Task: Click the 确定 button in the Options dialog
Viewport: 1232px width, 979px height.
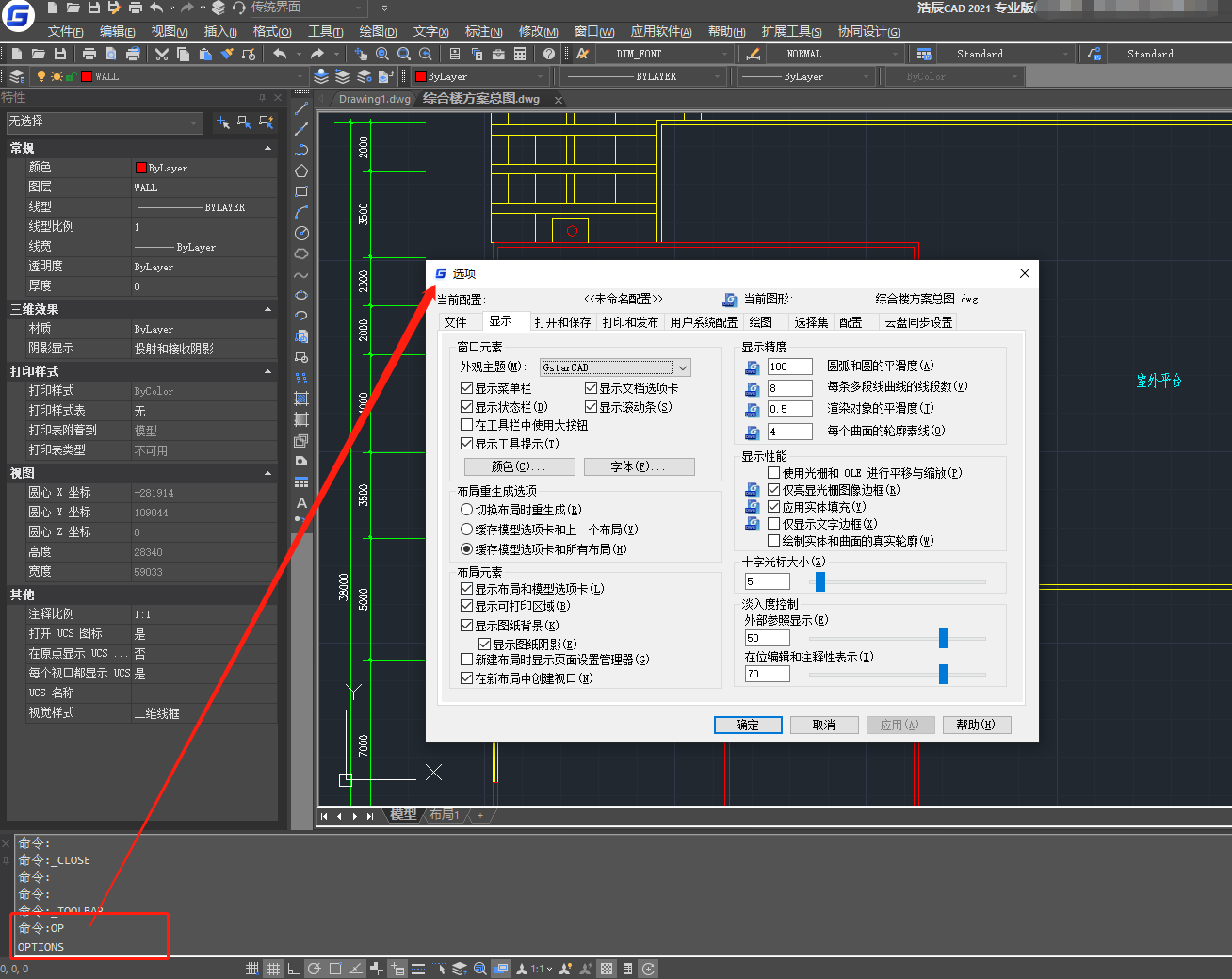Action: 748,725
